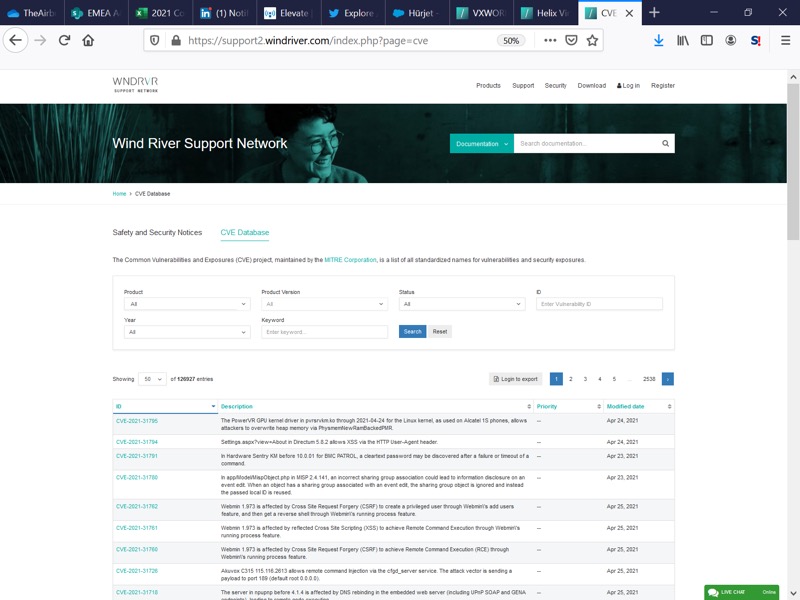
Task: Click the WNDRVR Support Network logo
Action: point(135,84)
